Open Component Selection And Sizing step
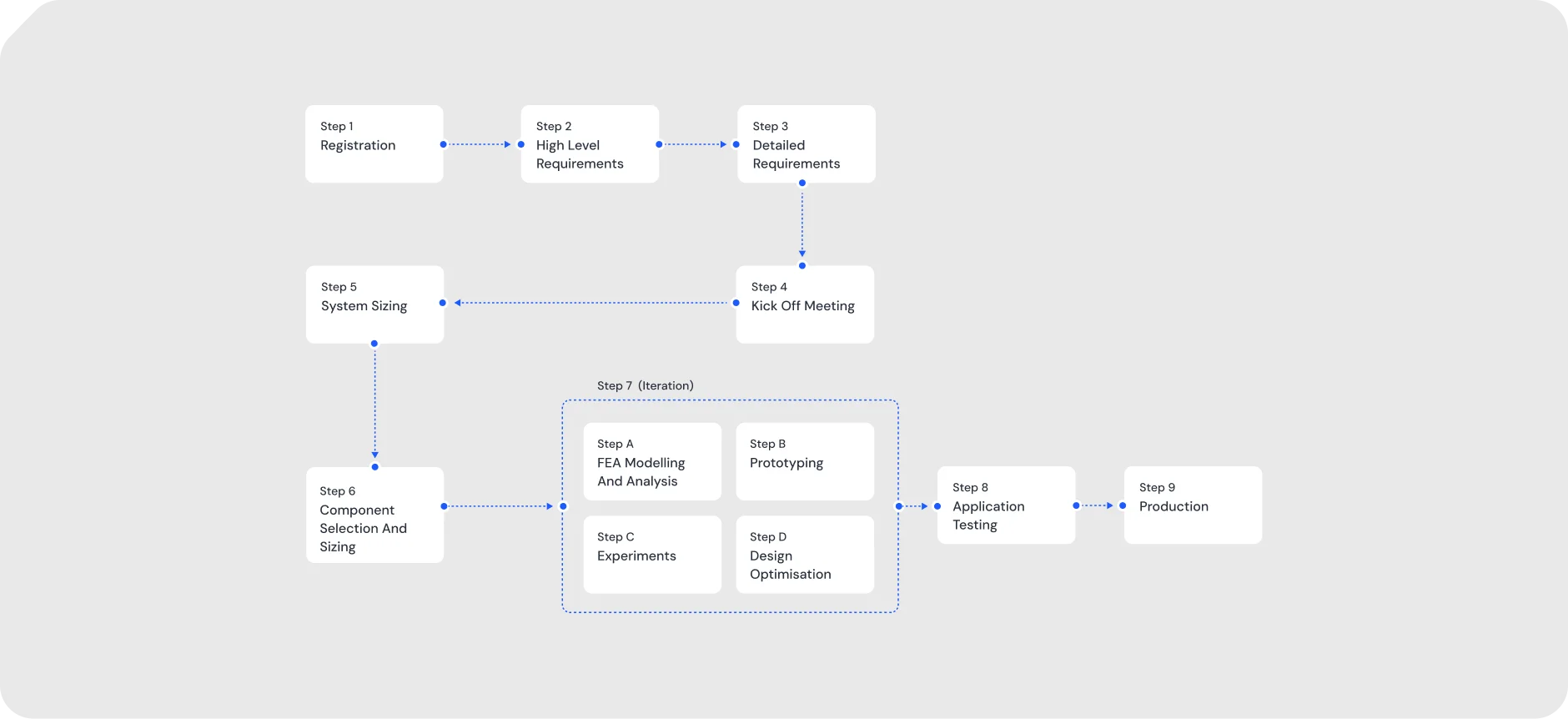The width and height of the screenshot is (1568, 719). coord(374,515)
